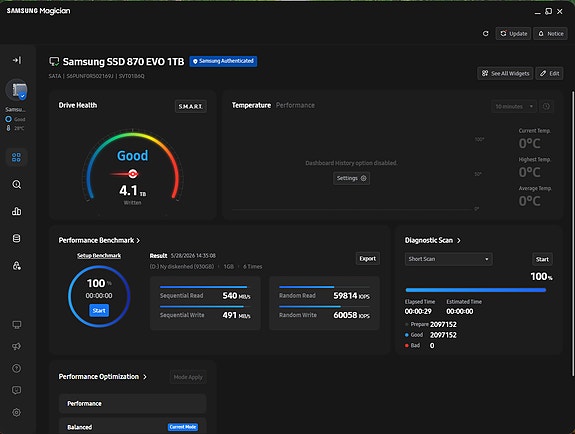Screen dimensions: 575x434
Task: Click the Update button
Action: point(513,33)
